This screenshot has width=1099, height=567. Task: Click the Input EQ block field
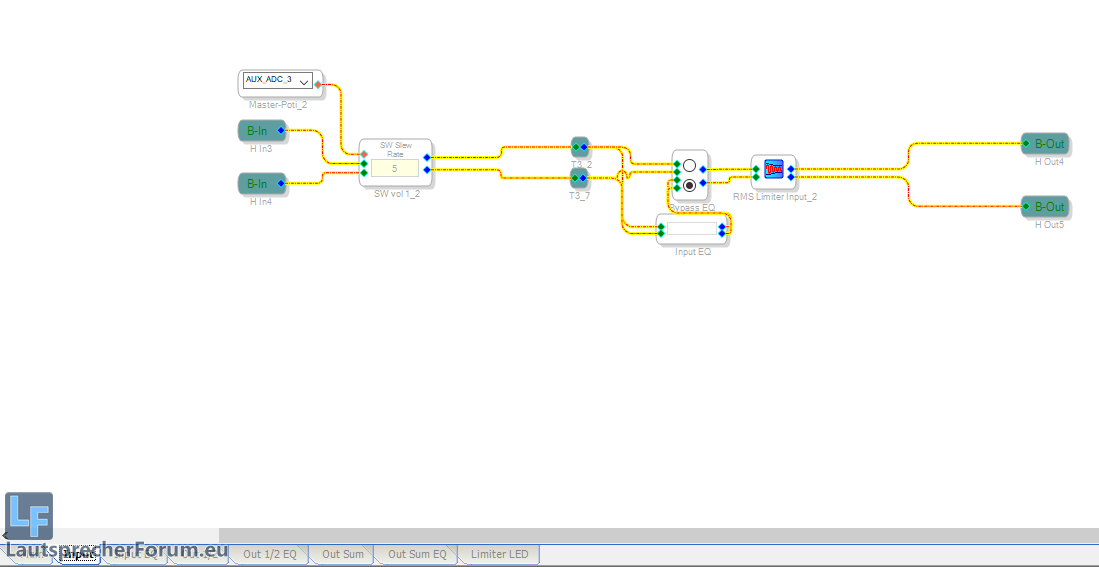pyautogui.click(x=691, y=229)
